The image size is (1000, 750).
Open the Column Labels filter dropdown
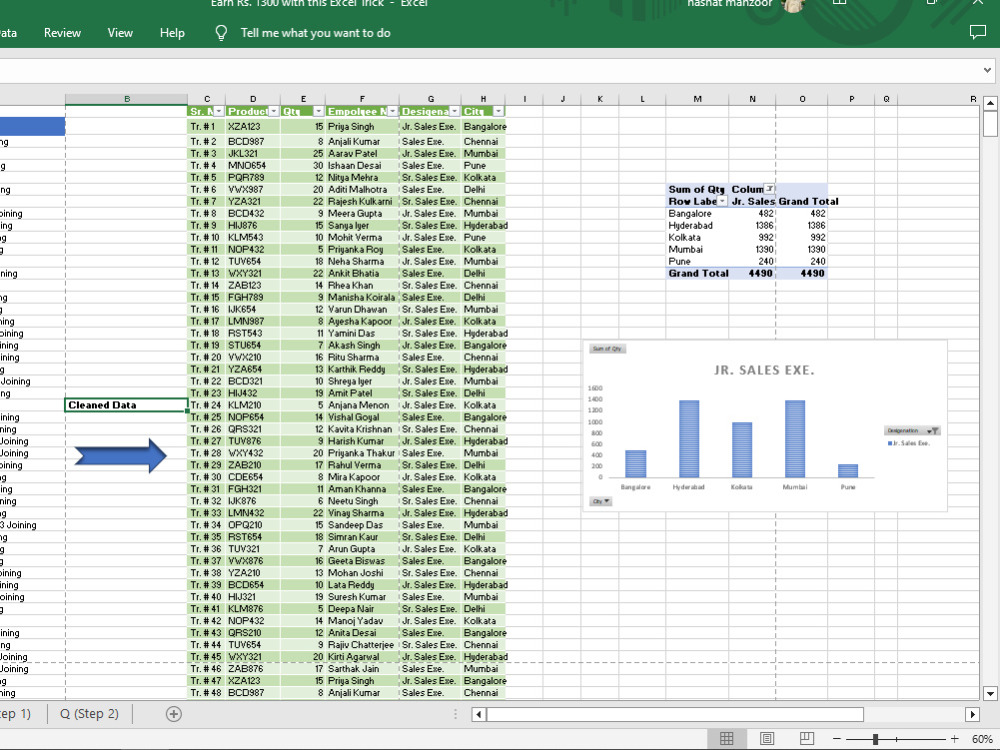click(769, 188)
